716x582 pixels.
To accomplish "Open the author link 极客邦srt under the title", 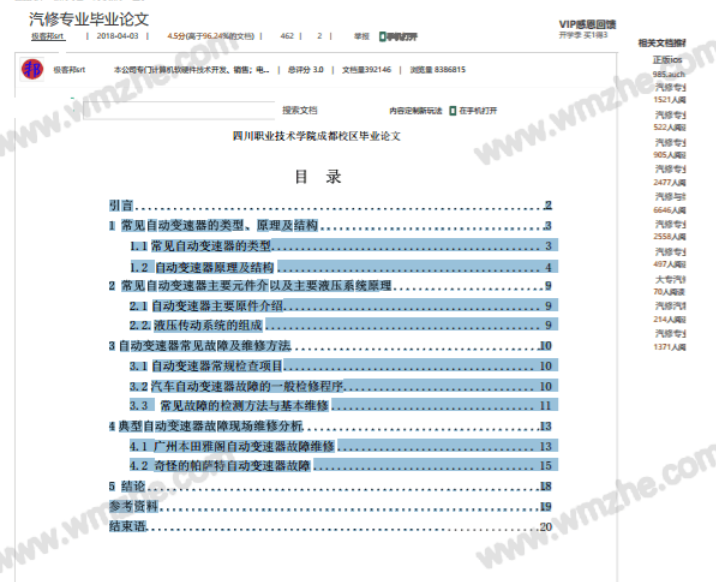I will (x=47, y=36).
